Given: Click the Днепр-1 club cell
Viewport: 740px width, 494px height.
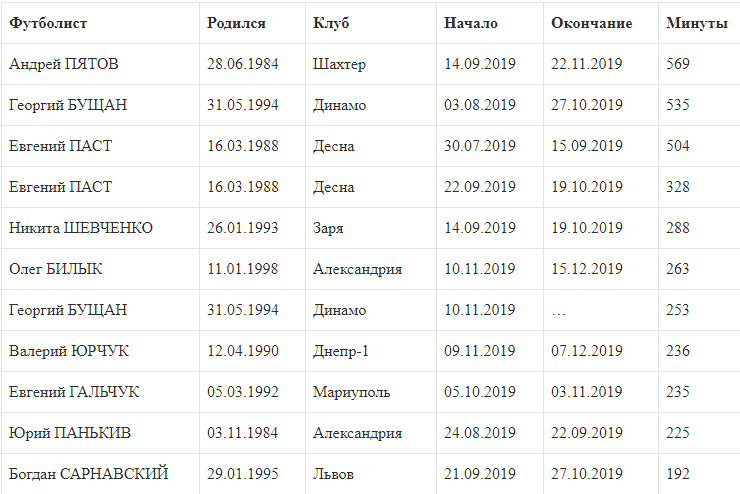Looking at the screenshot, I should pyautogui.click(x=341, y=351).
